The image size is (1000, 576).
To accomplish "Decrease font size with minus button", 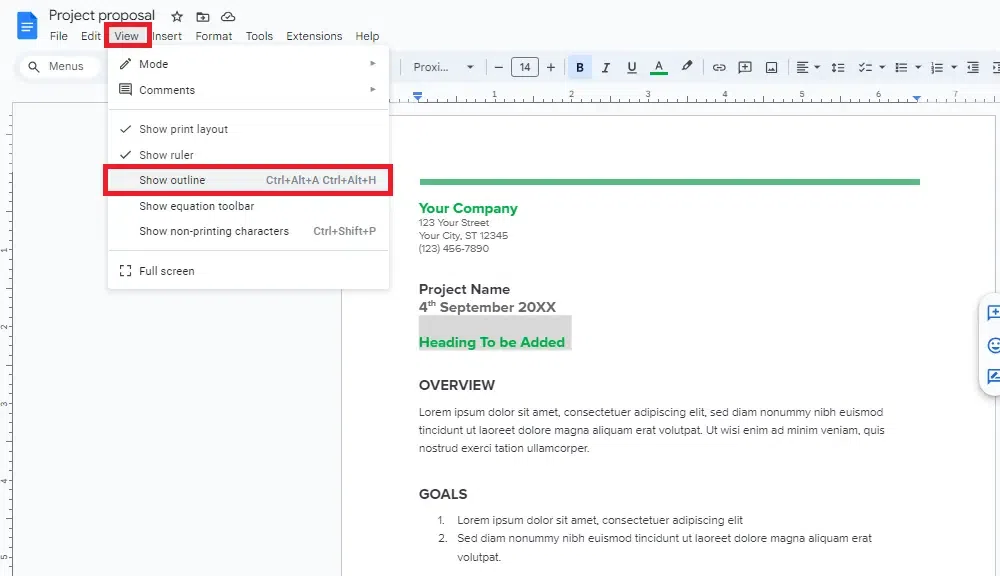I will pos(499,67).
